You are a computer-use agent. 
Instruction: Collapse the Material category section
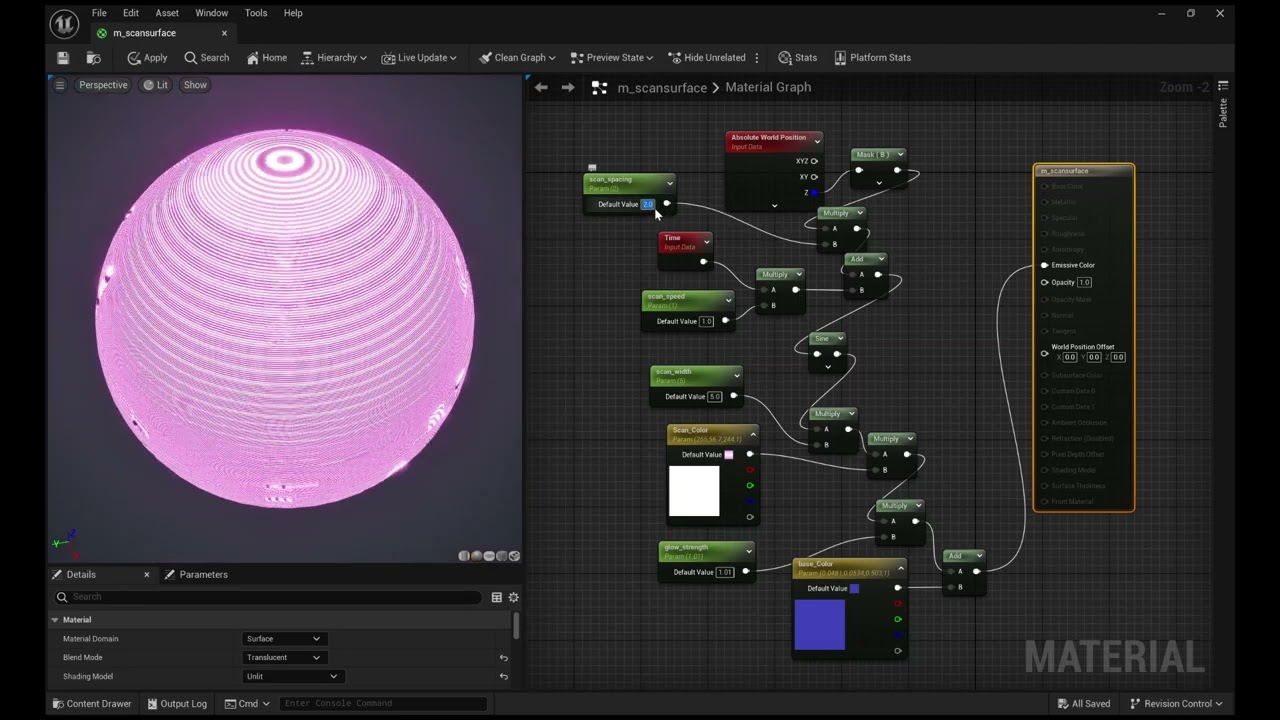pyautogui.click(x=55, y=620)
